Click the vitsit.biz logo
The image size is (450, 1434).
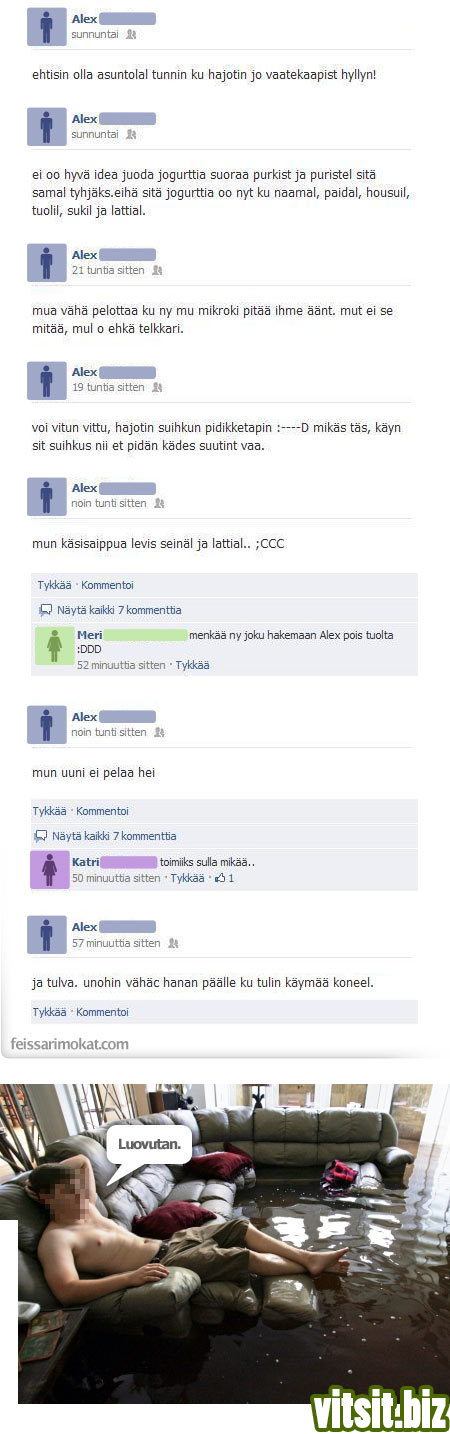pyautogui.click(x=377, y=1408)
